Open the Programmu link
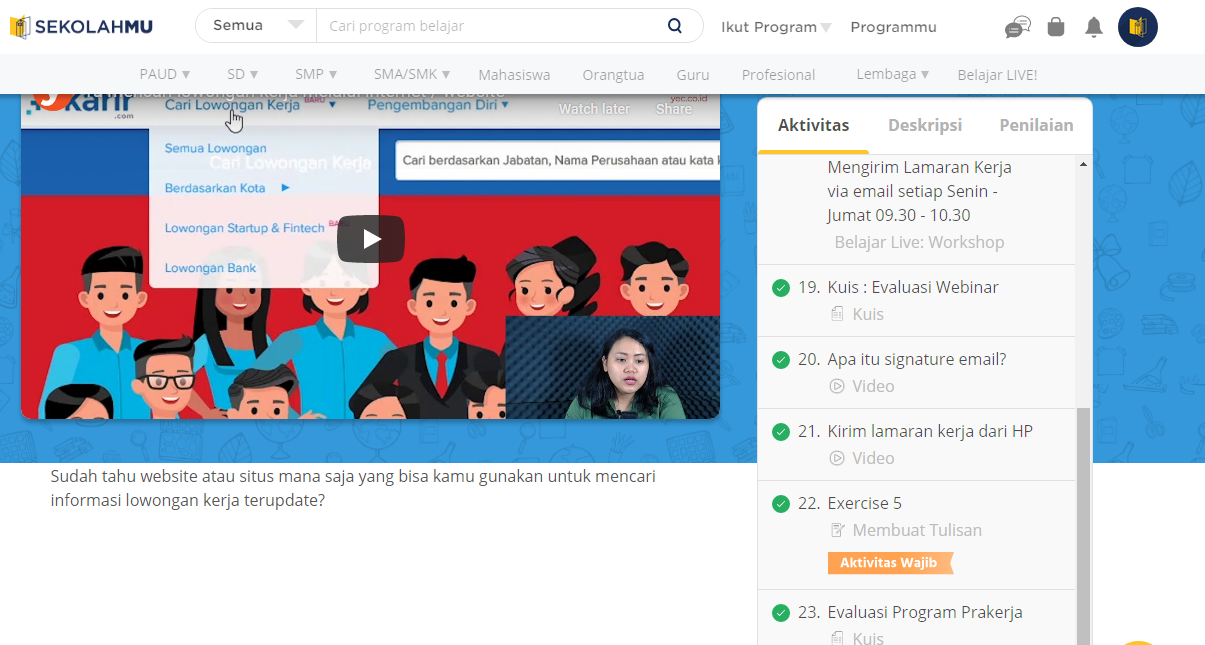 pyautogui.click(x=893, y=27)
